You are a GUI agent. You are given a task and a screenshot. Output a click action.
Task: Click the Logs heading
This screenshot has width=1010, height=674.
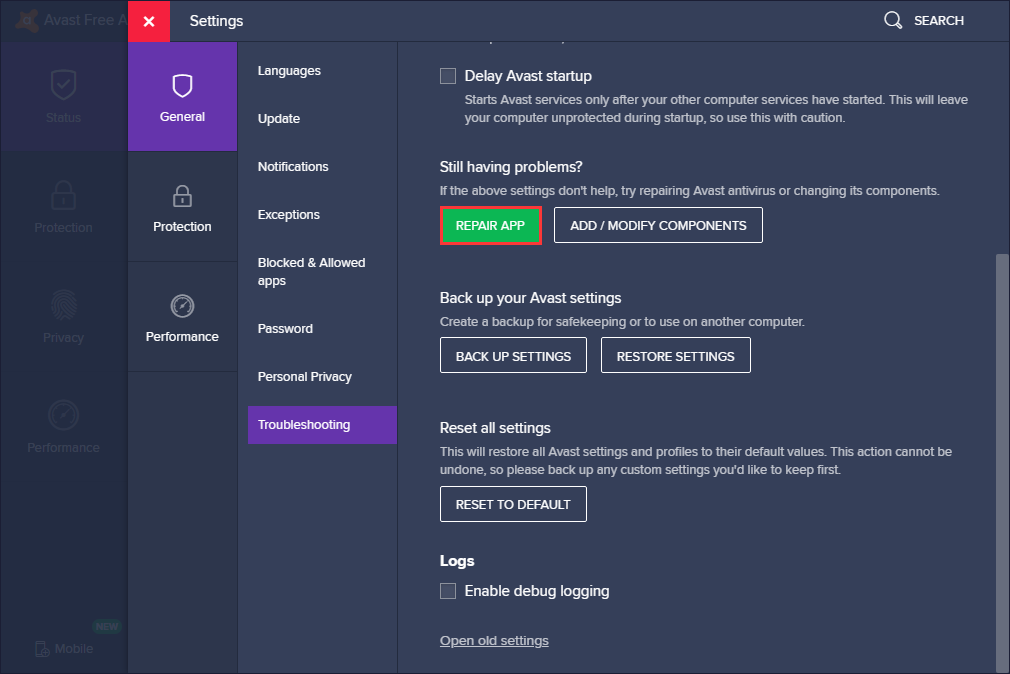tap(457, 561)
